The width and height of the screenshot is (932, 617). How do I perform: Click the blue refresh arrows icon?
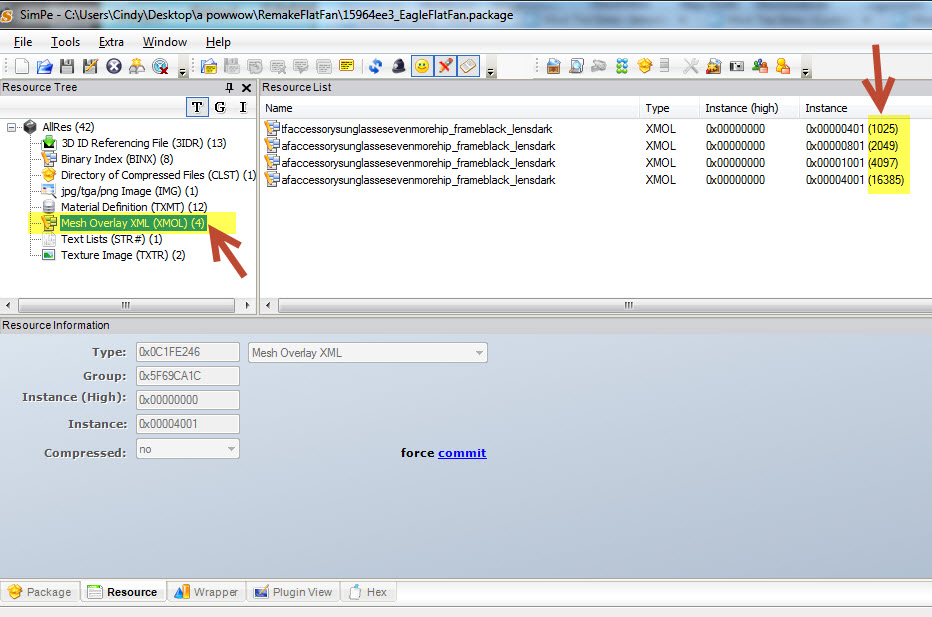375,66
